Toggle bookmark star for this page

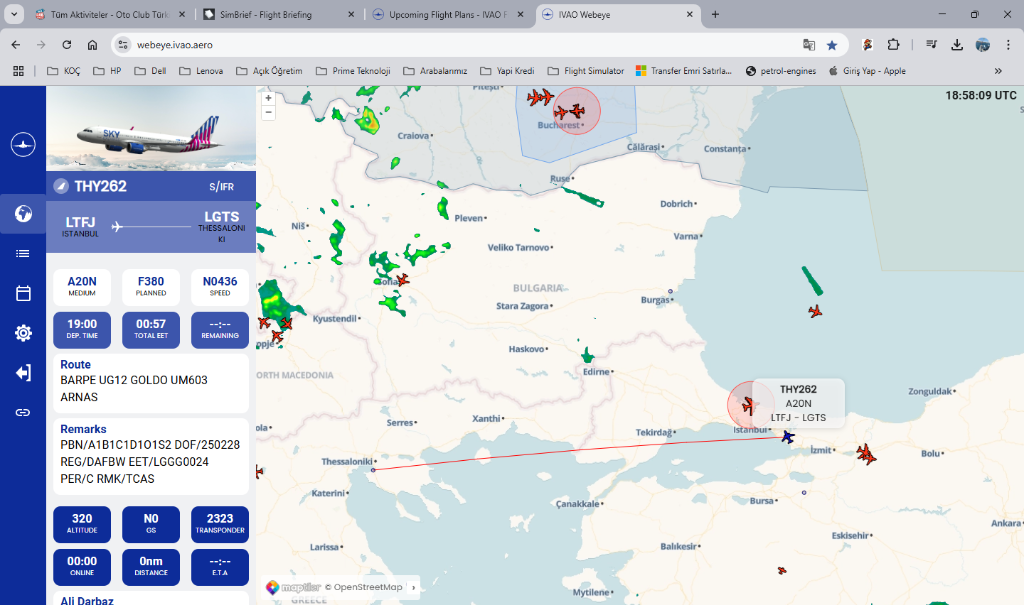(x=832, y=45)
